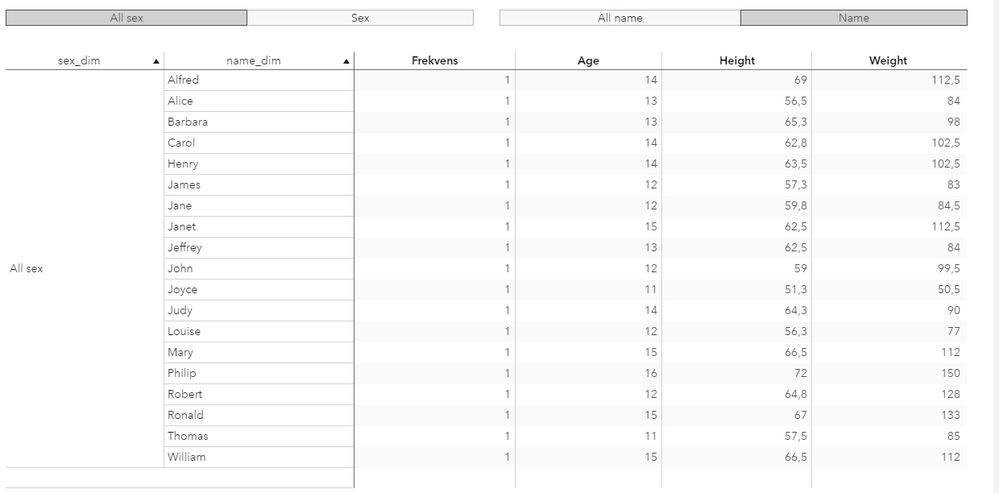Click the Frekvens column header
This screenshot has width=999, height=493.
tap(435, 61)
